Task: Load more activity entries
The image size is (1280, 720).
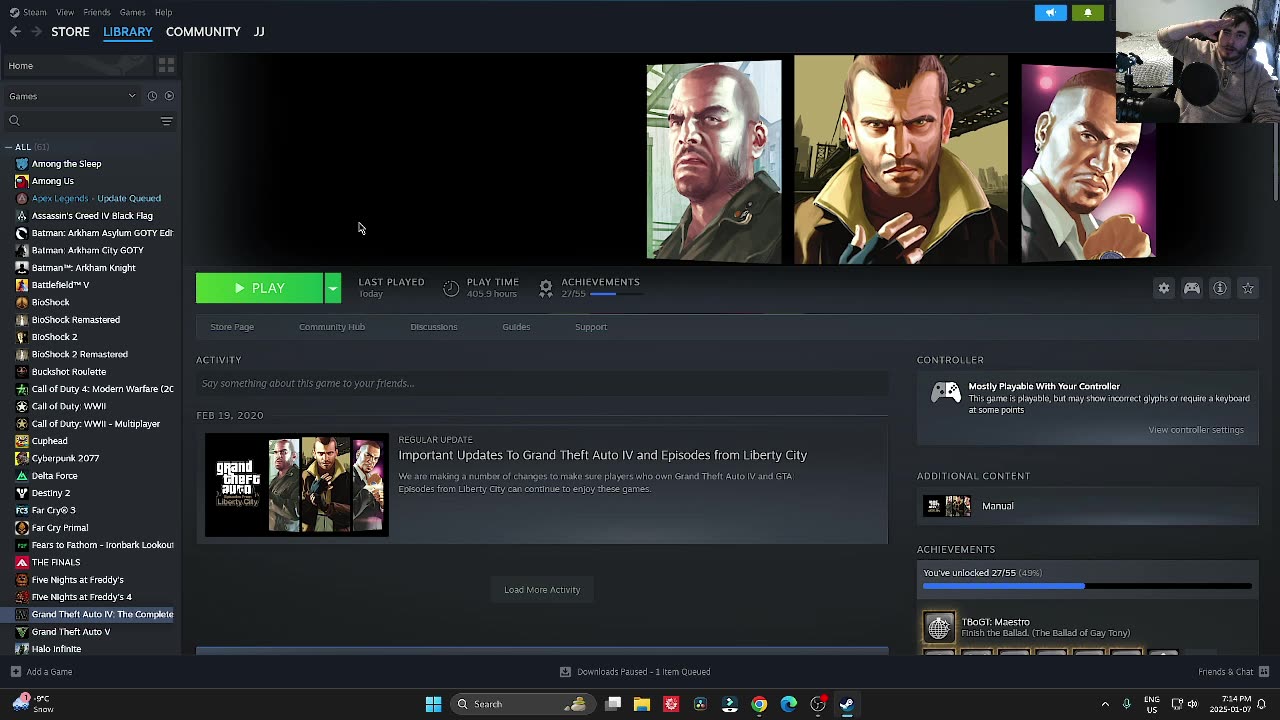Action: point(542,590)
